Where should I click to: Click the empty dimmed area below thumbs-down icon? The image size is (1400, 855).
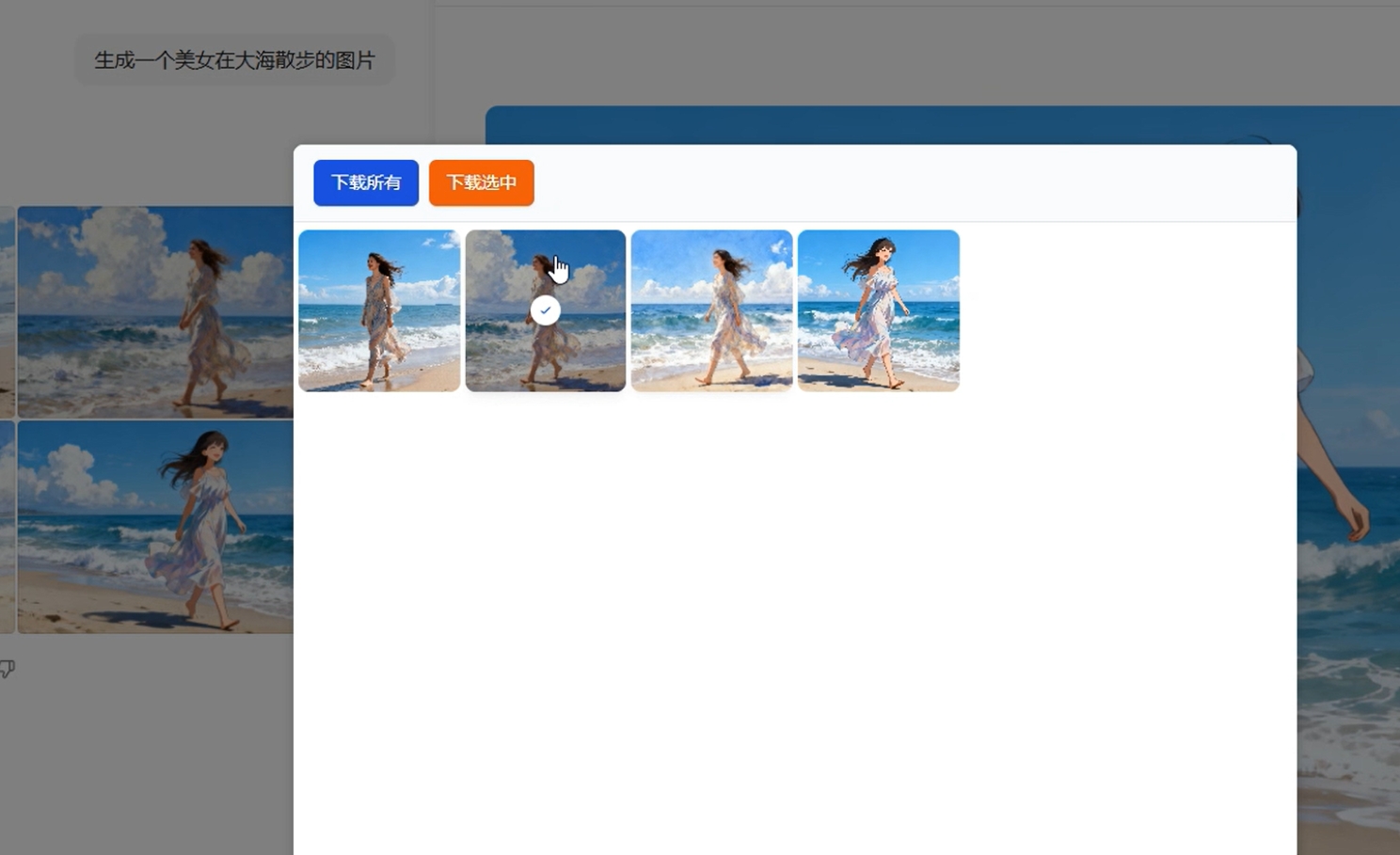[x=141, y=762]
